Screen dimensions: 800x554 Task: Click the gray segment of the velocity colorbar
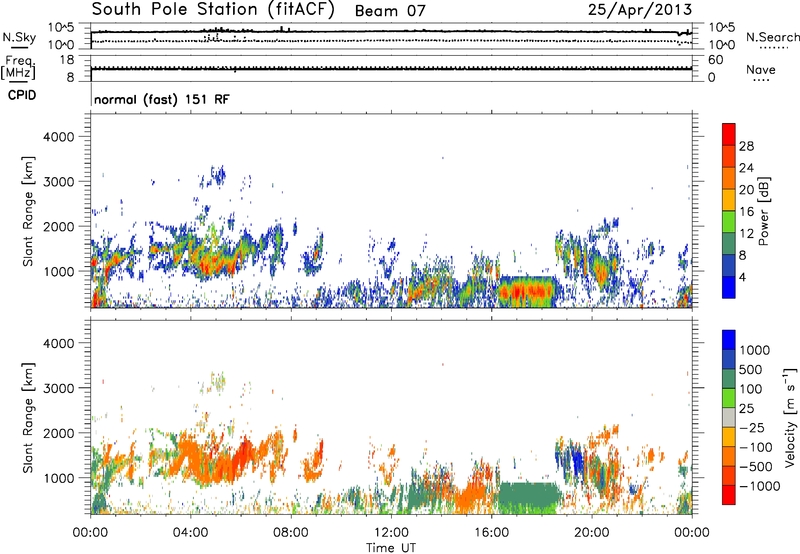tap(729, 417)
